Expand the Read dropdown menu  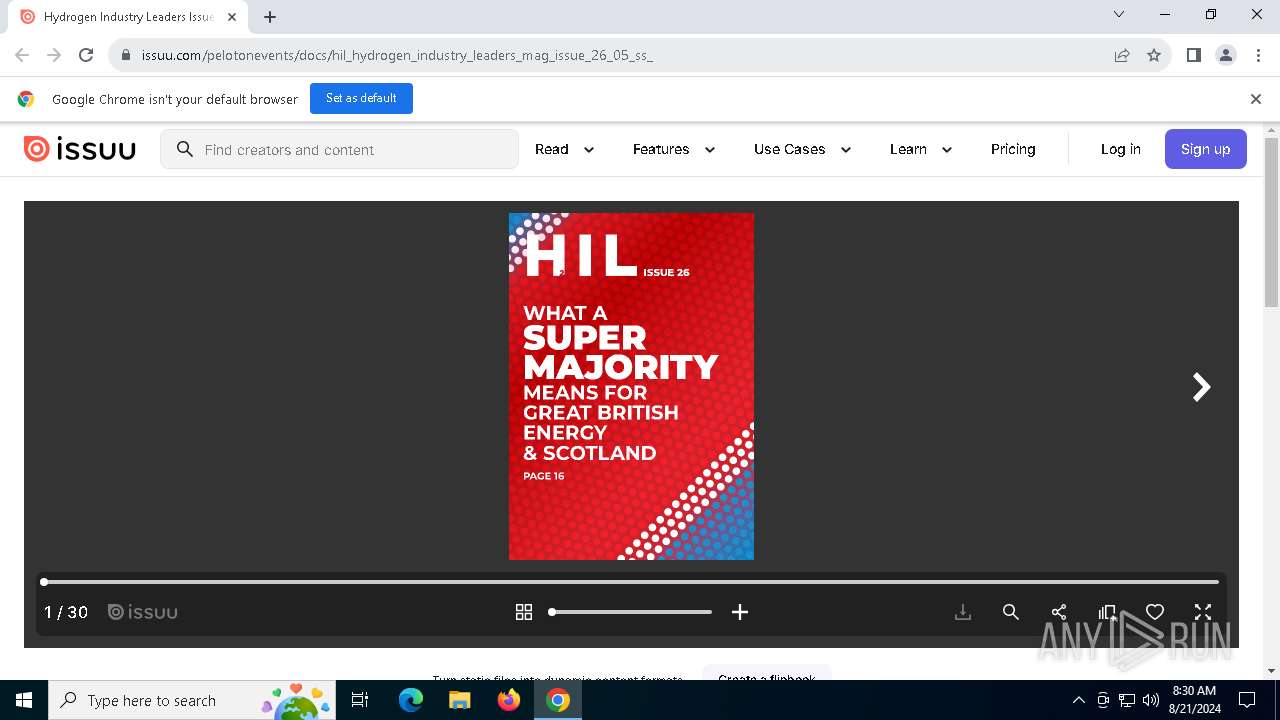click(565, 149)
